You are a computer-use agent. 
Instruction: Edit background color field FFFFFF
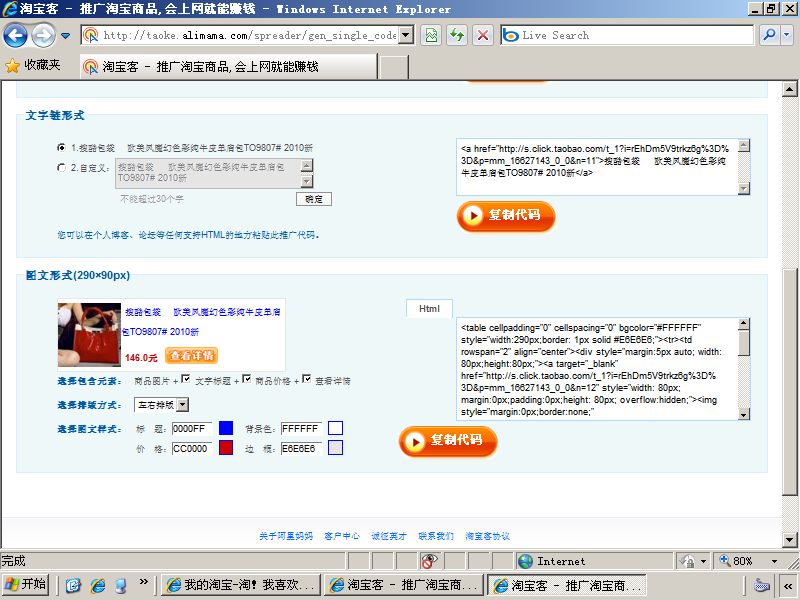301,429
